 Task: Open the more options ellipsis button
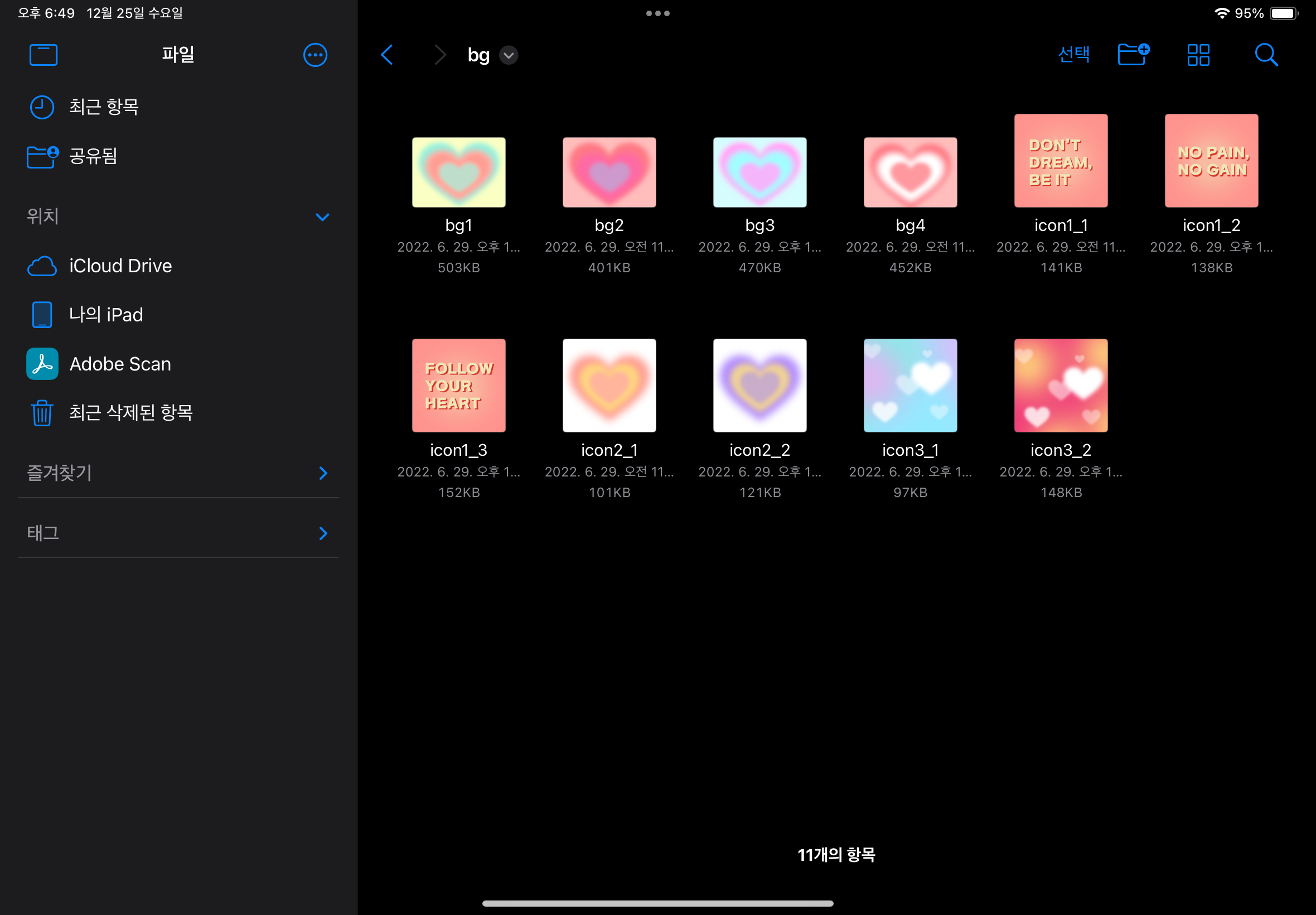(315, 55)
